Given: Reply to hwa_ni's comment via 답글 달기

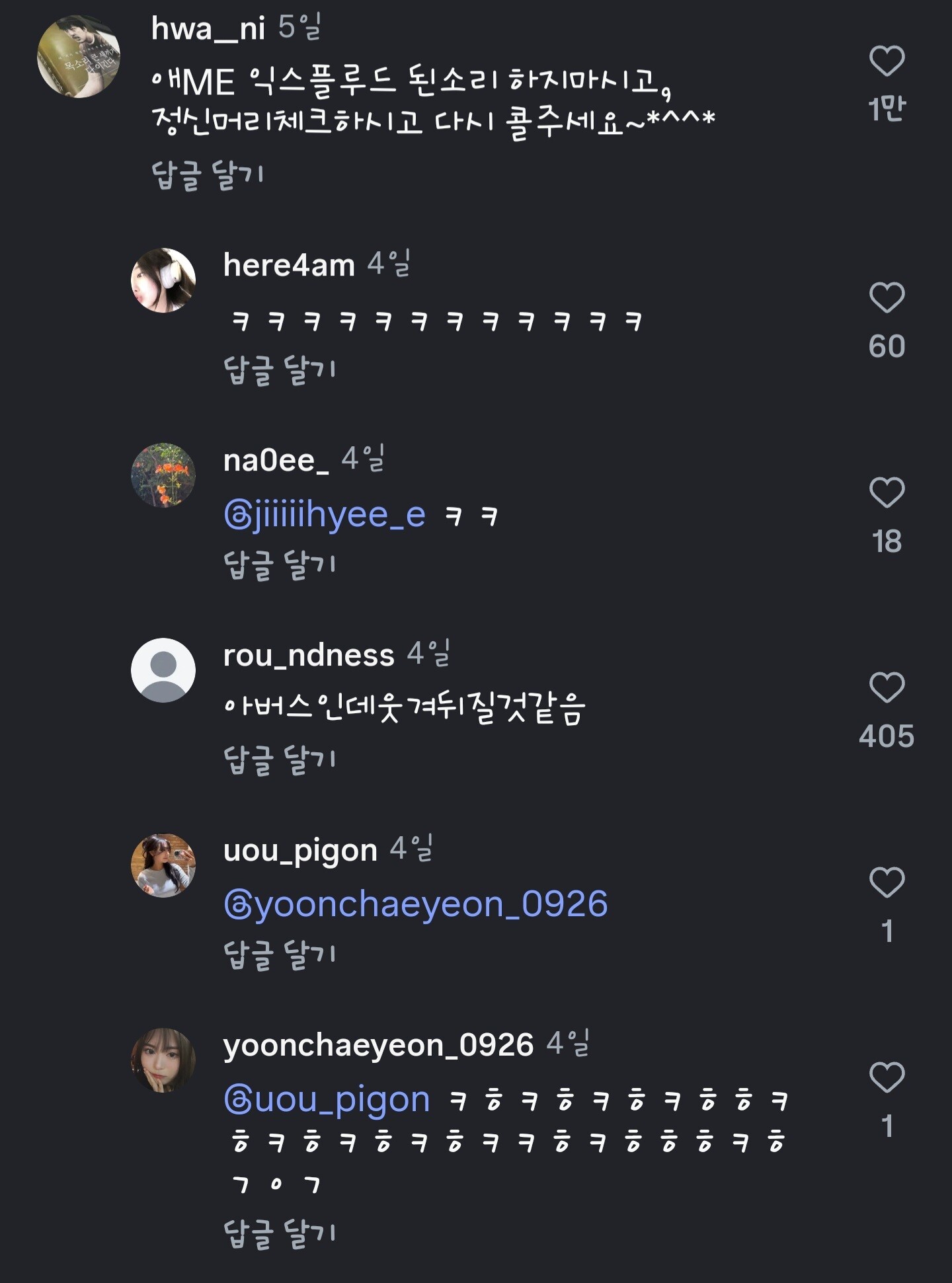Looking at the screenshot, I should pyautogui.click(x=208, y=176).
